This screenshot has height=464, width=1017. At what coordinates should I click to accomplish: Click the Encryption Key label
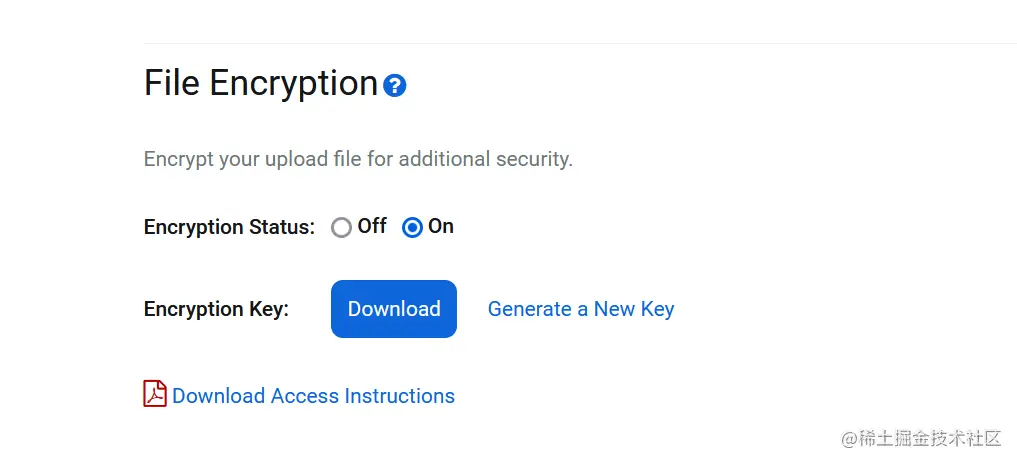click(x=217, y=309)
